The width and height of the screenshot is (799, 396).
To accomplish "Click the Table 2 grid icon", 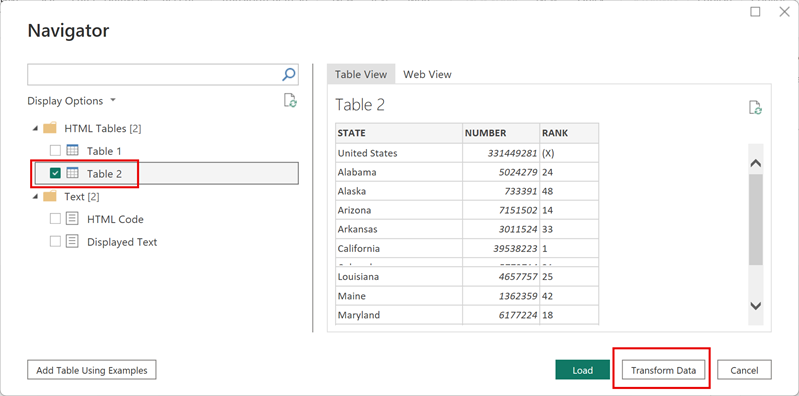I will pyautogui.click(x=72, y=173).
